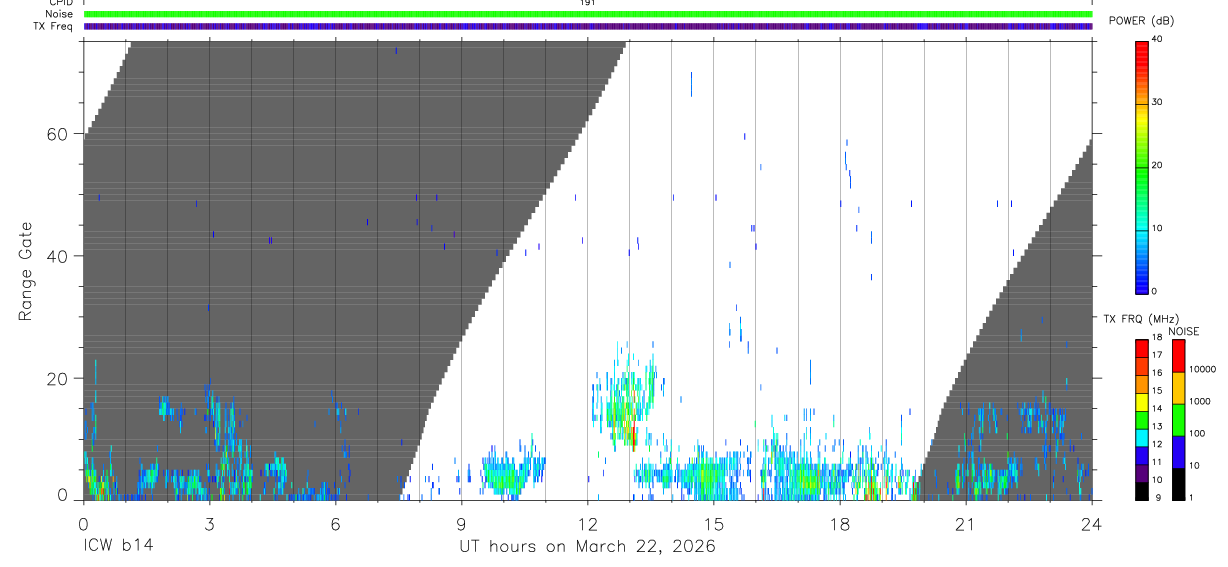Click the 15 MHz tick label
This screenshot has width=1228, height=567.
(x=1156, y=391)
